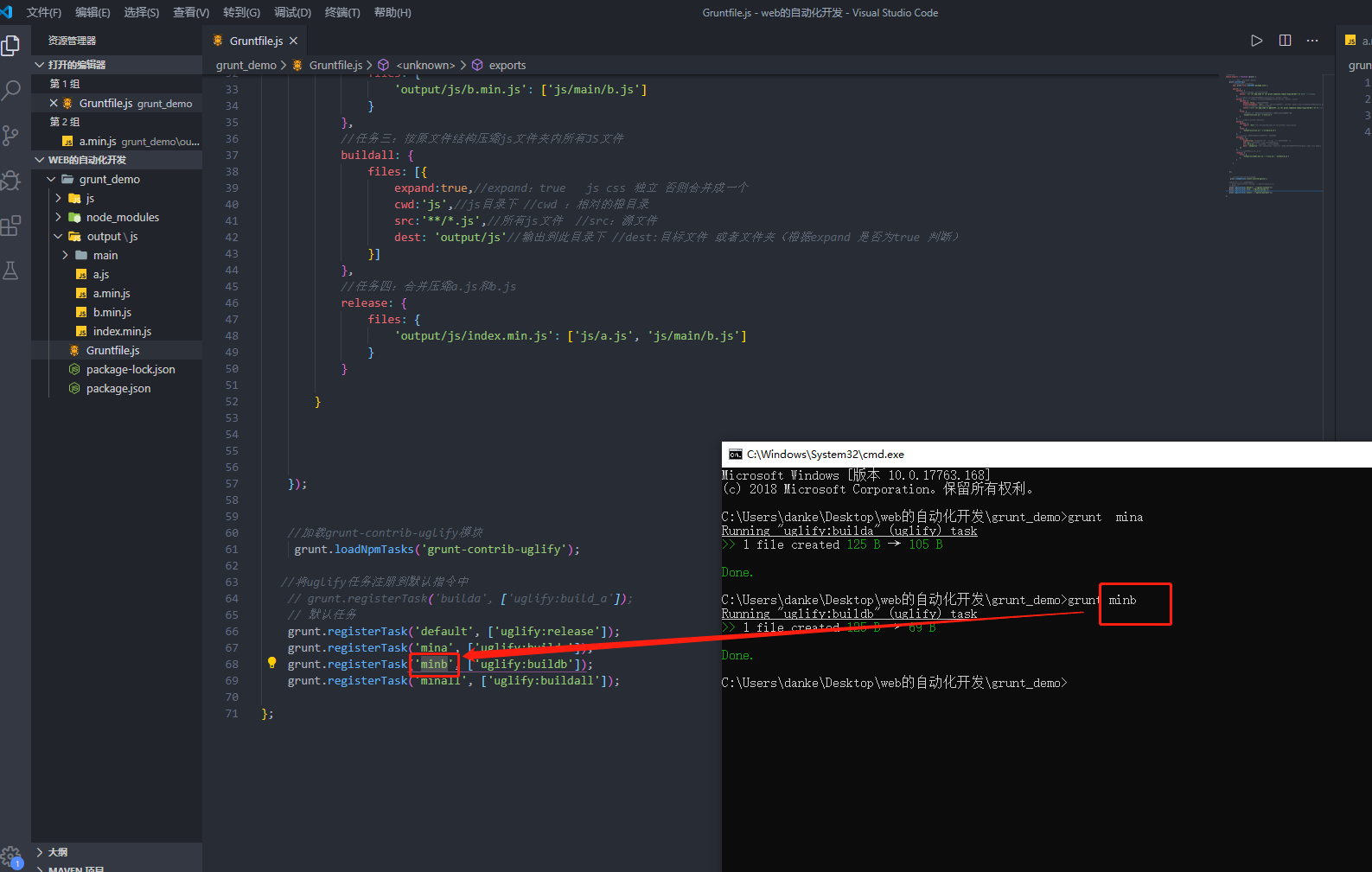Click the 'grunt-contrib-uglify' string on line 61
The height and width of the screenshot is (872, 1372).
495,549
